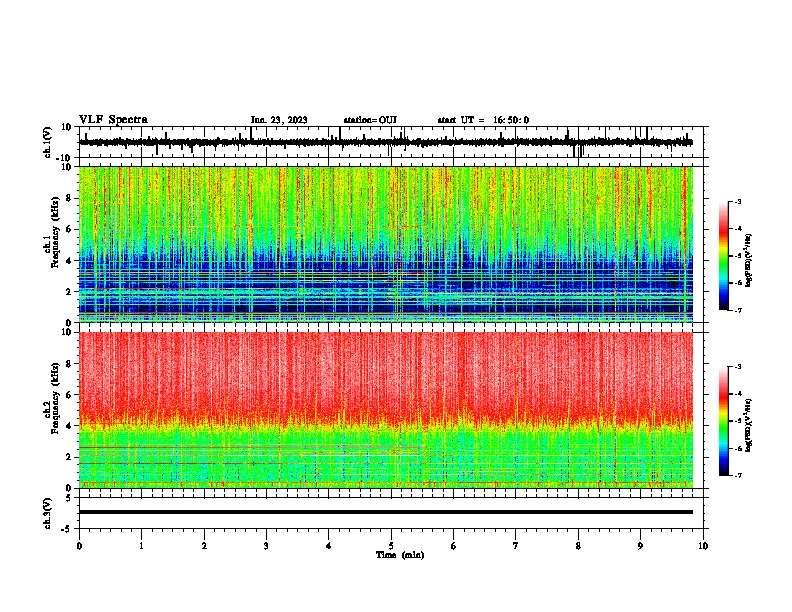Click the ch.3(V) axis label
The width and height of the screenshot is (792, 612).
[48, 514]
